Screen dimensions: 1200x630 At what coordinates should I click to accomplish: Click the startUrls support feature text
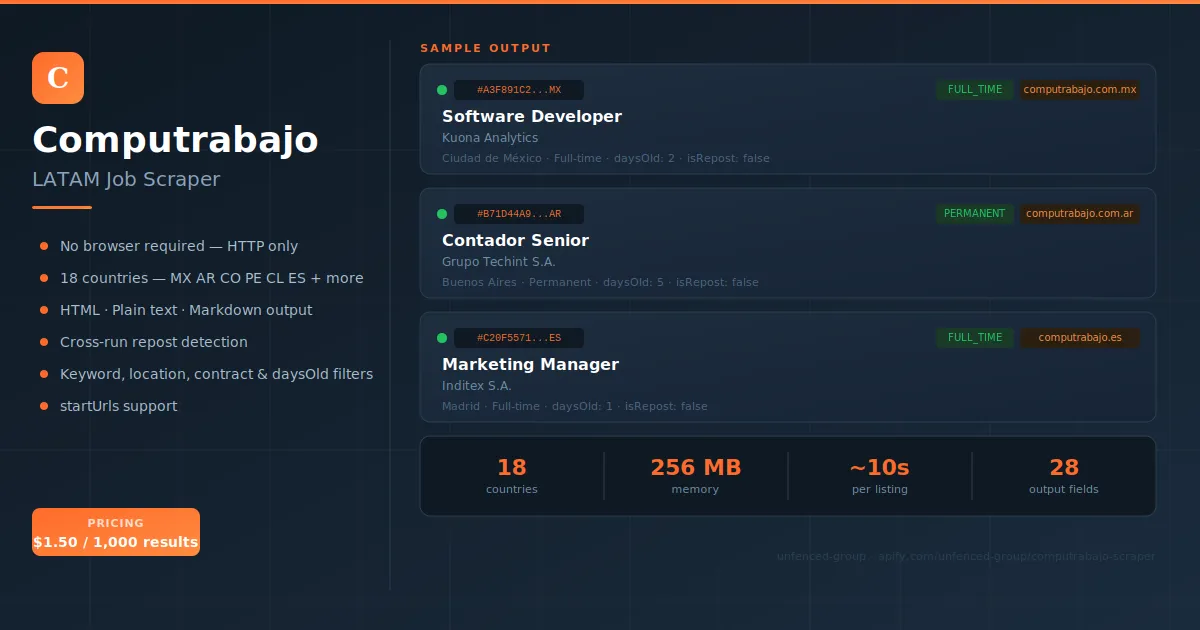[119, 406]
